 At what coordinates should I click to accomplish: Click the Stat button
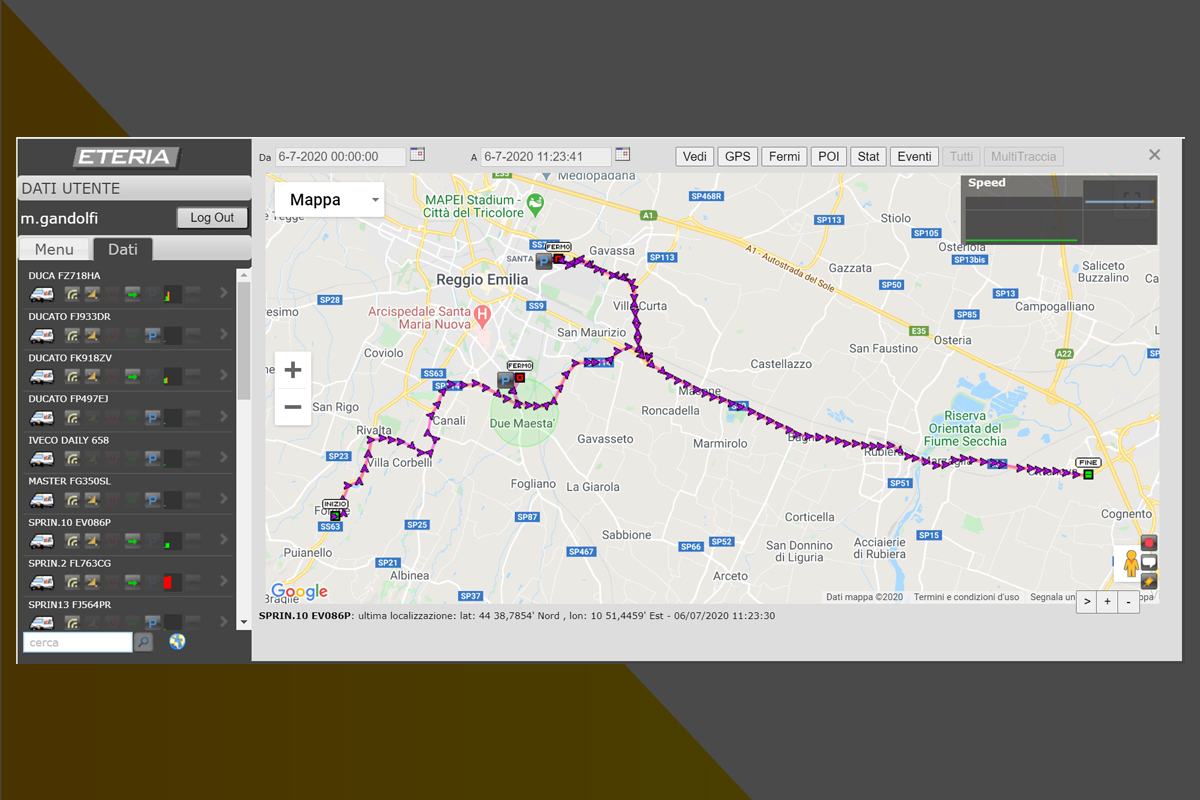869,157
